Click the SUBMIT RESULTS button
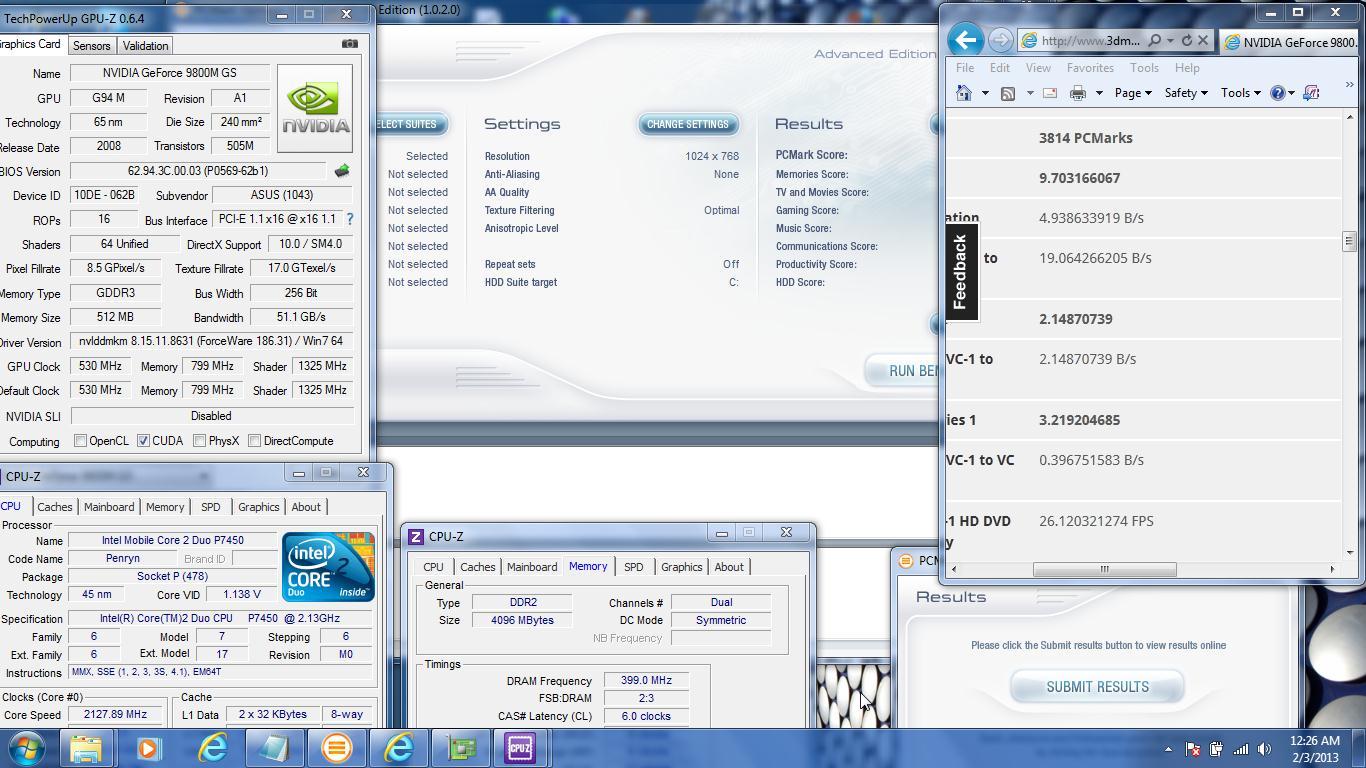1366x768 pixels. point(1097,687)
